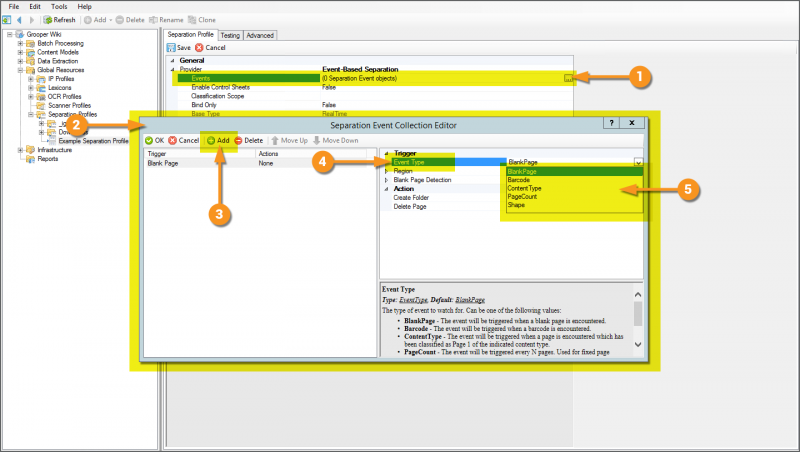Open help for the Collection Editor dialog
Viewport: 800px width, 452px height.
611,123
